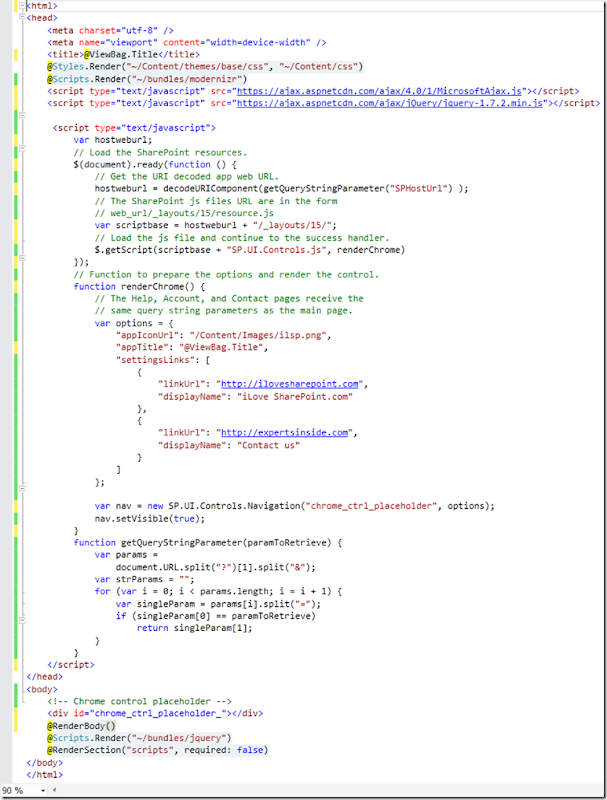Click the @RenderBody() call
The width and height of the screenshot is (607, 800).
click(x=82, y=726)
